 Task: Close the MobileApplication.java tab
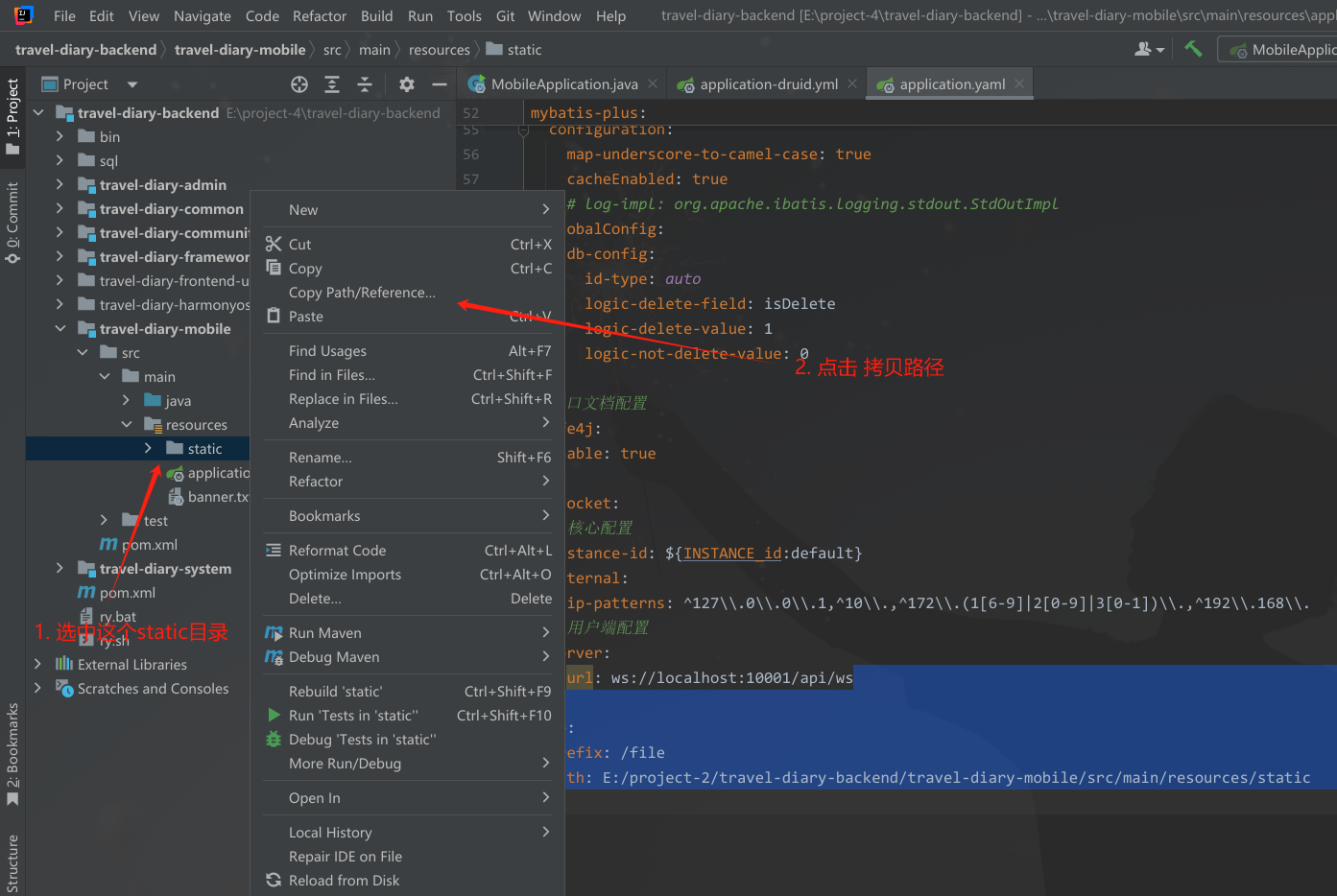point(653,84)
